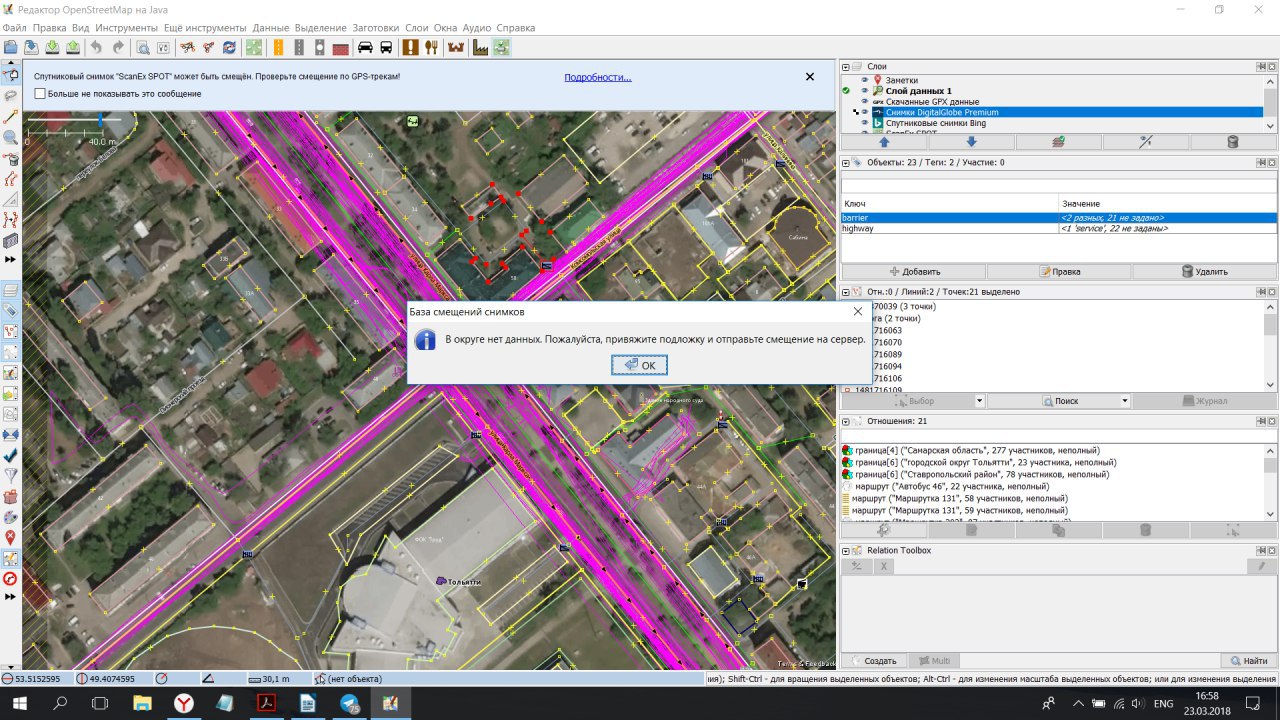Image resolution: width=1280 pixels, height=720 pixels.
Task: Click the layers list scrollbar down arrow
Action: pos(1270,126)
